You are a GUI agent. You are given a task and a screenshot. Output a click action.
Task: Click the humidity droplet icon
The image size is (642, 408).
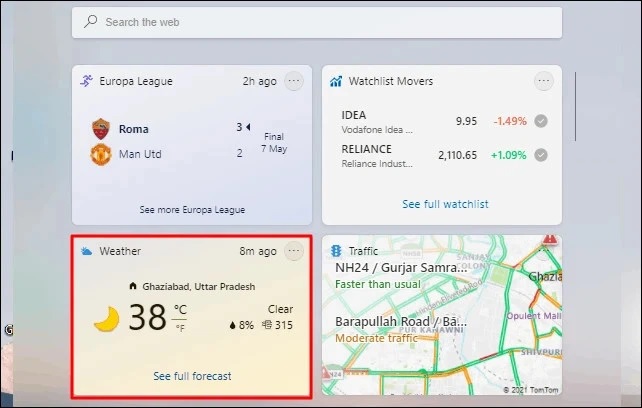tap(233, 326)
